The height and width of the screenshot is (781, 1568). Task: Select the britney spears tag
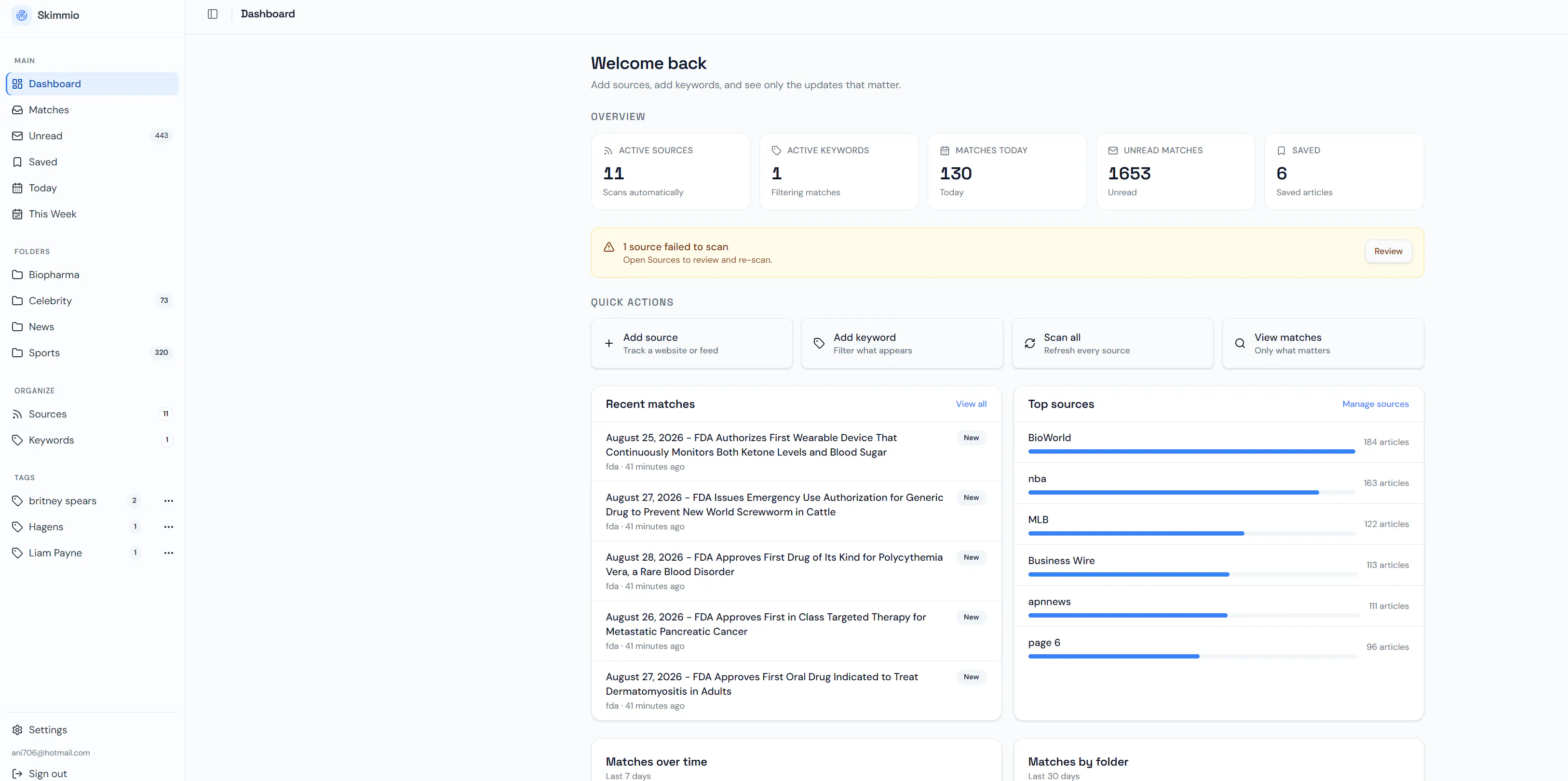click(x=63, y=501)
